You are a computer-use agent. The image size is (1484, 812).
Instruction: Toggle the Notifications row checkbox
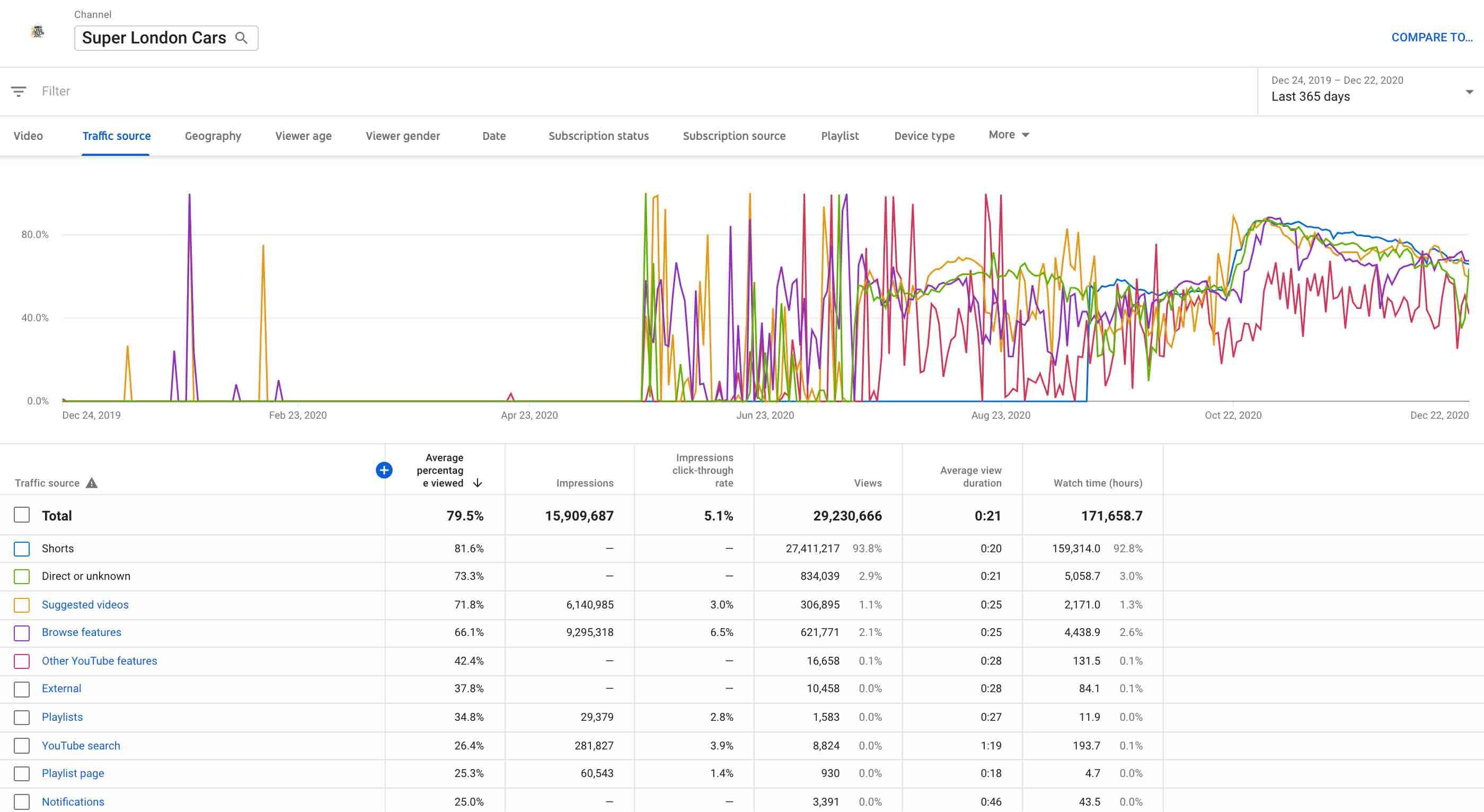pyautogui.click(x=22, y=801)
